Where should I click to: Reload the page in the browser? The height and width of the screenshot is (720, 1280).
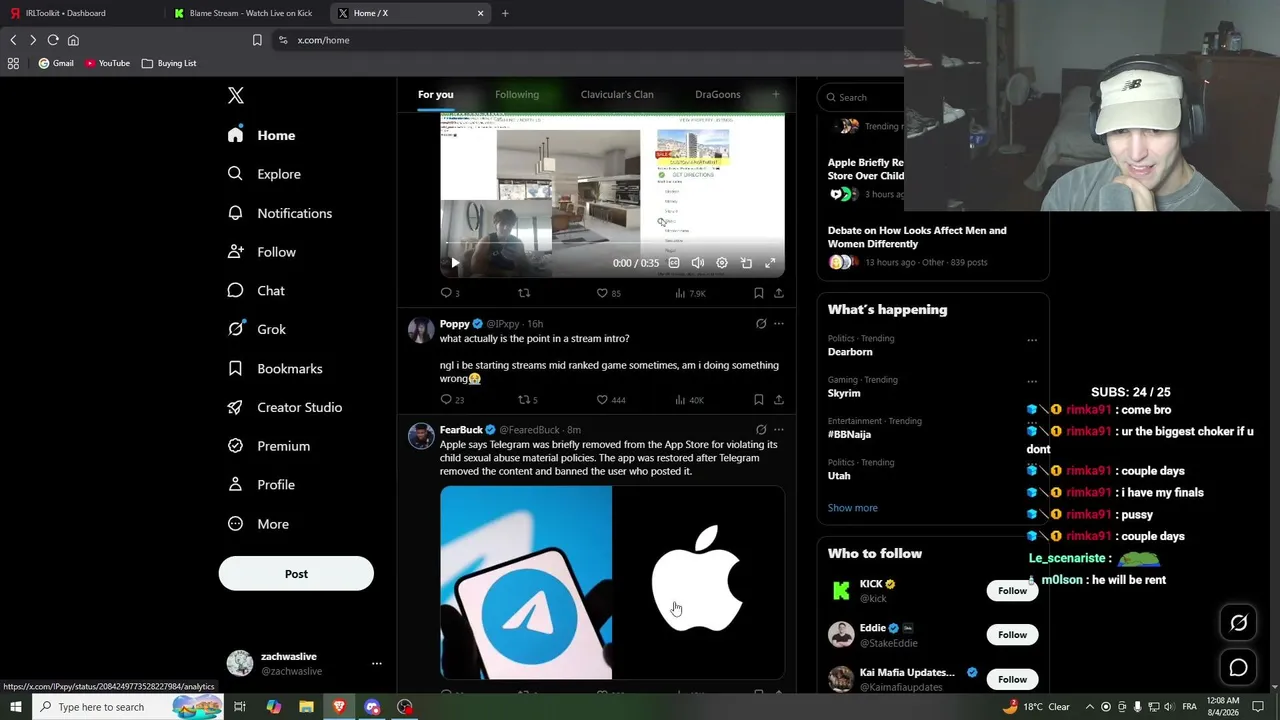(53, 40)
